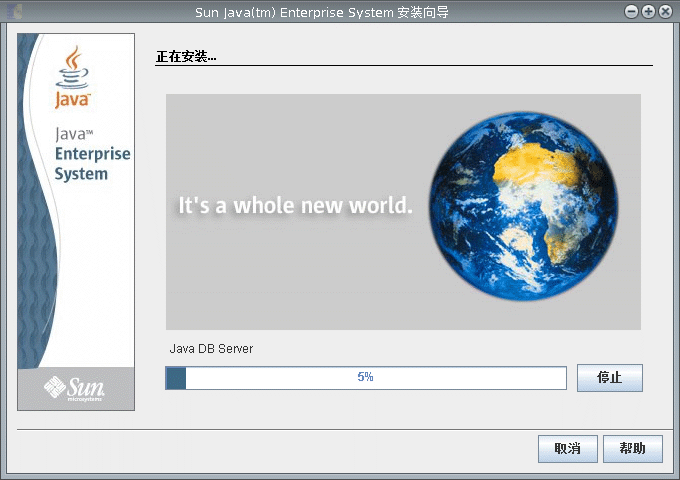Click the 5% installation progress bar
This screenshot has height=480, width=680.
click(x=366, y=378)
